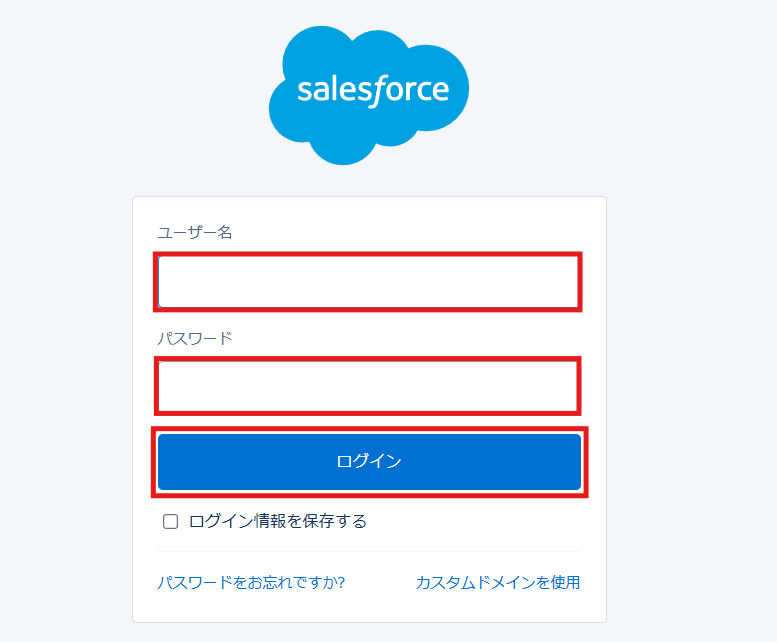Tick the remember login info box
Screen dimensions: 777x642
(x=171, y=521)
